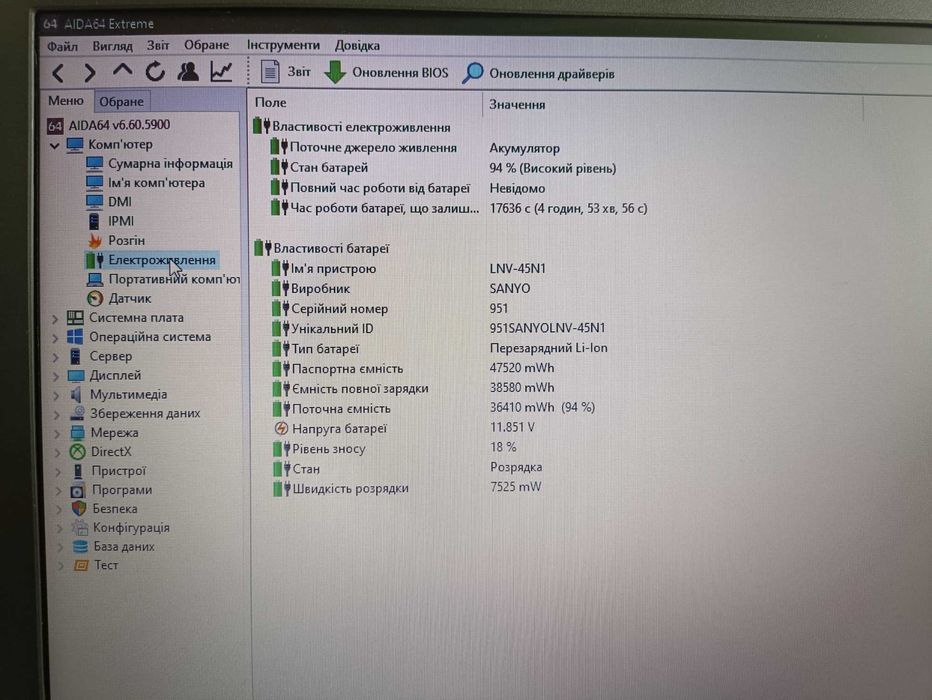Click the Дисплей monitor icon
Image resolution: width=932 pixels, height=700 pixels.
[76, 376]
